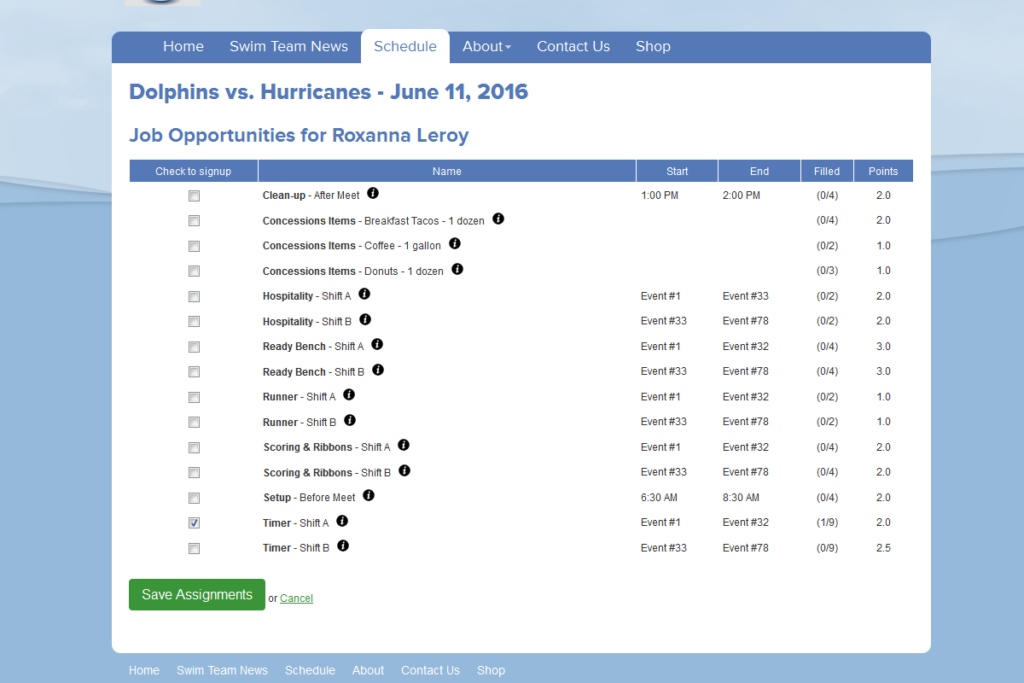Follow the footer Swim Team News link

pos(222,671)
